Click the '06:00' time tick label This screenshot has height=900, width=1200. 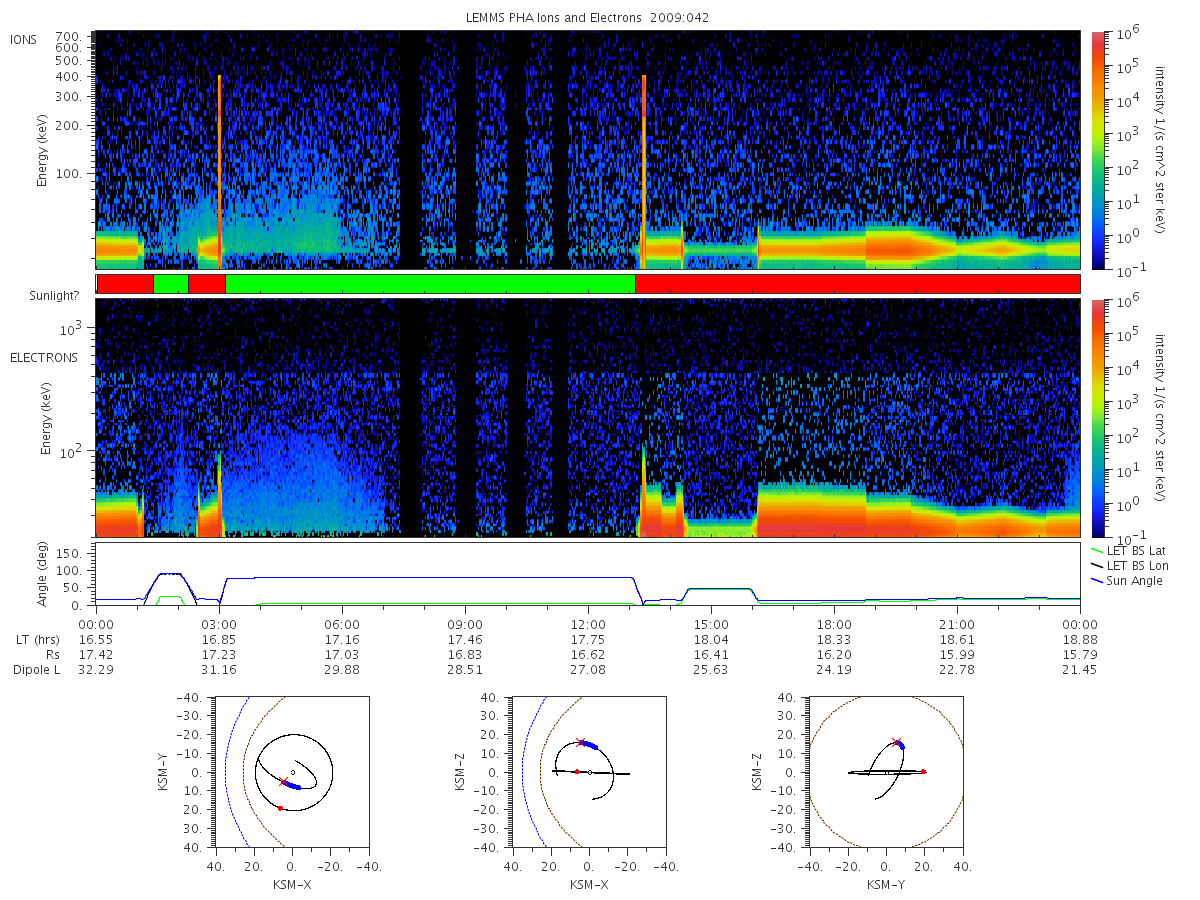click(x=342, y=623)
